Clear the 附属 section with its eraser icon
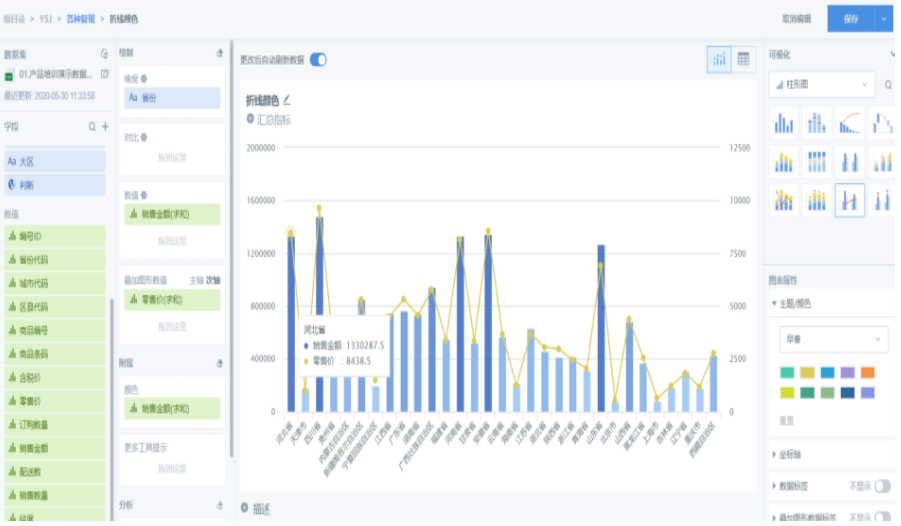 pos(220,363)
